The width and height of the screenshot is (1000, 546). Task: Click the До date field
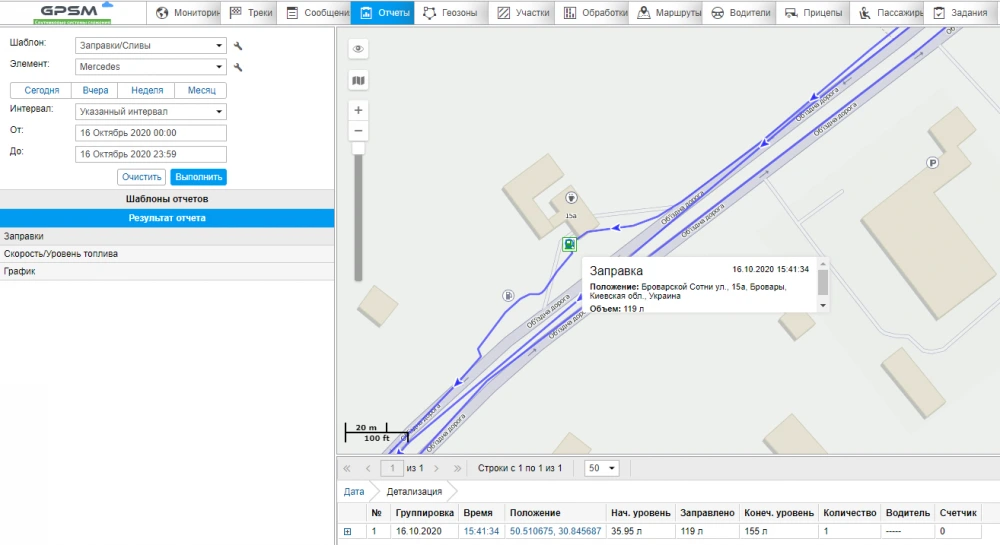pyautogui.click(x=151, y=154)
